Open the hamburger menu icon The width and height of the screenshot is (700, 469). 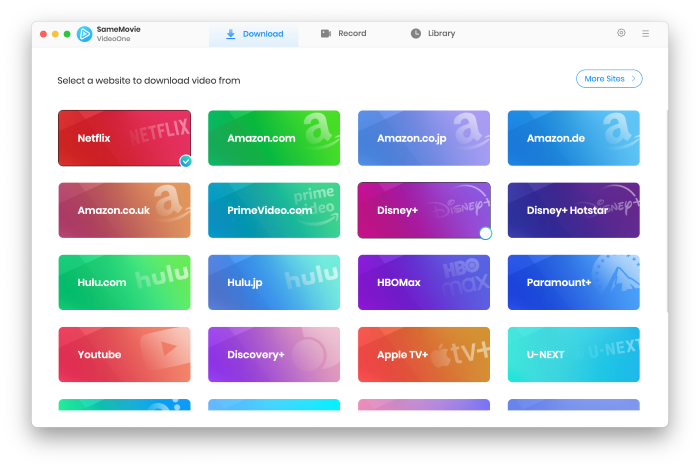(x=645, y=33)
